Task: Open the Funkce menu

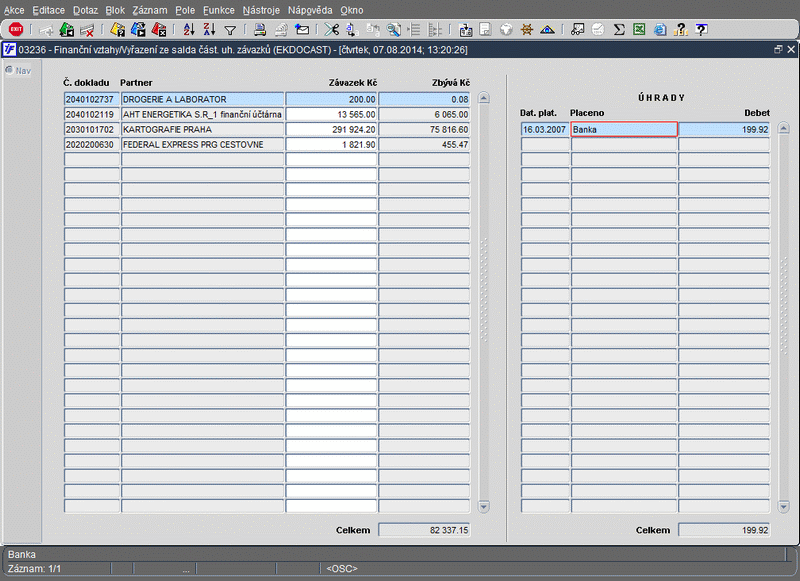Action: (218, 10)
